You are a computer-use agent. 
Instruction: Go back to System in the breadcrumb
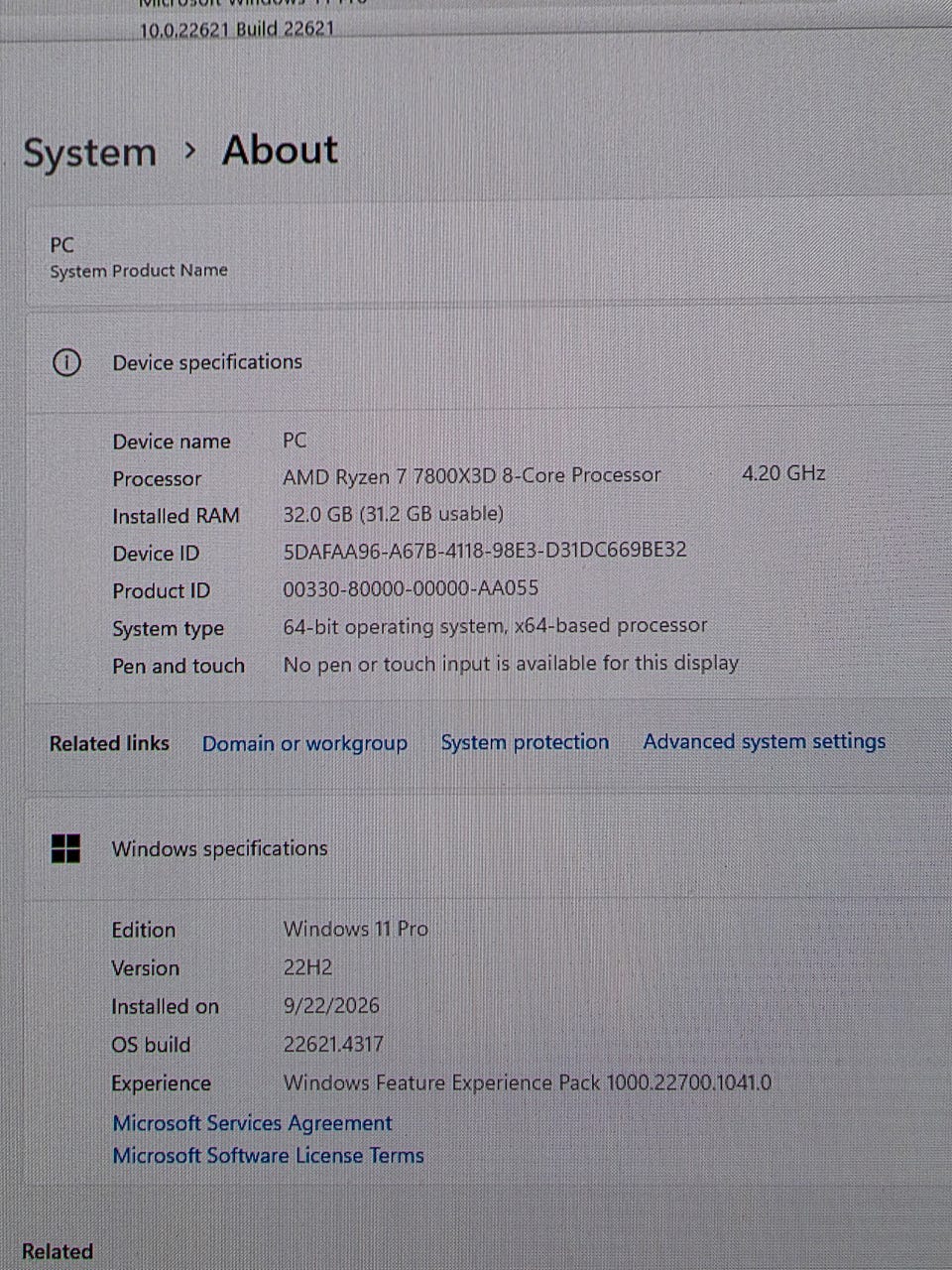click(89, 153)
